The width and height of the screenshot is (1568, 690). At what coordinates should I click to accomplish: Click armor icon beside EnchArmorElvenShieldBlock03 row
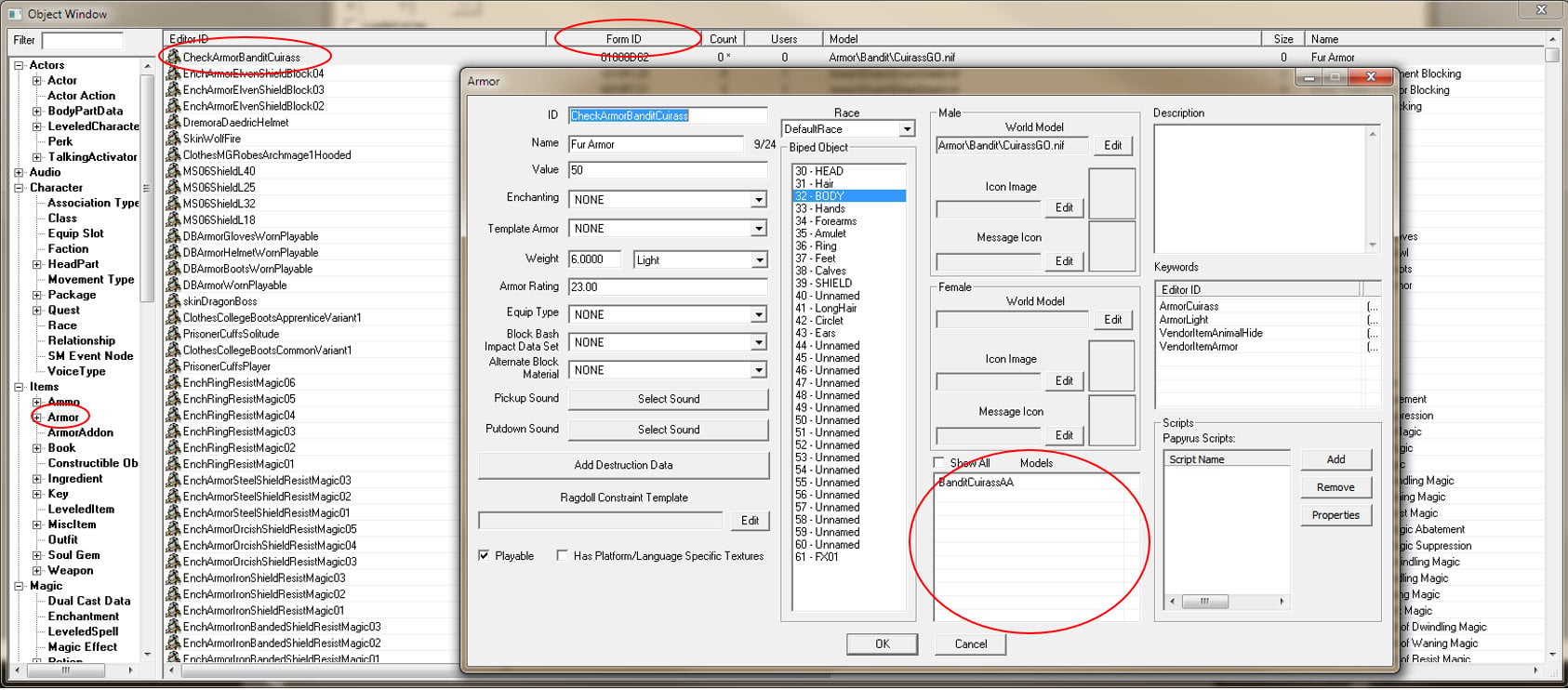173,89
